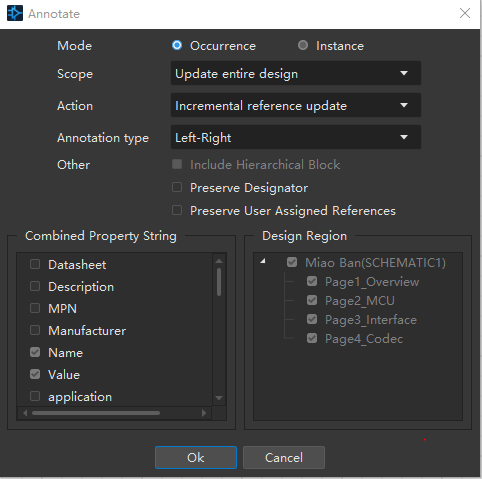Image resolution: width=482 pixels, height=479 pixels.
Task: Enable Preserve User Assigned References
Action: 177,210
